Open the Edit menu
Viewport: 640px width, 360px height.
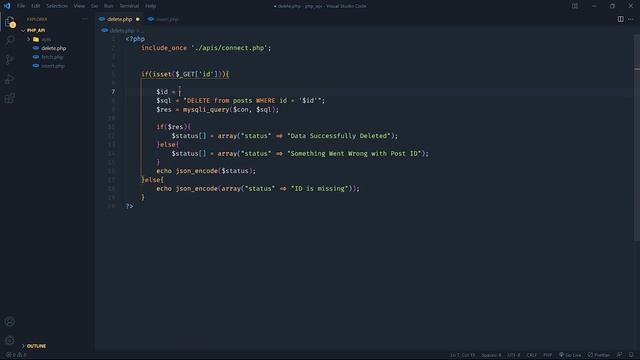click(x=36, y=6)
